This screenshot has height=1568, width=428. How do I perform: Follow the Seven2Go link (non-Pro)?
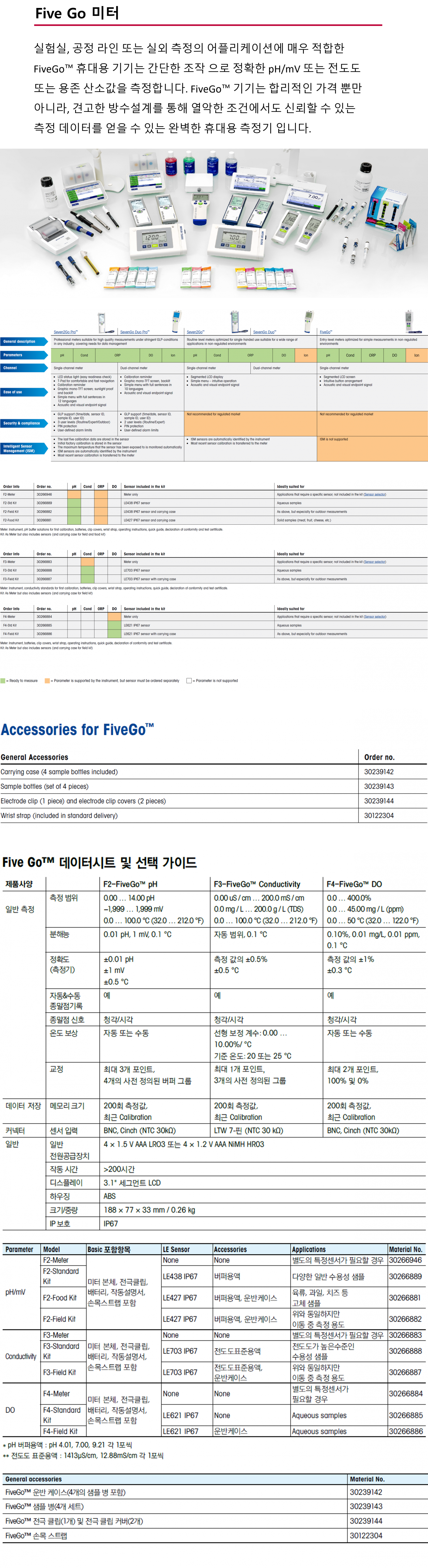coord(195,332)
